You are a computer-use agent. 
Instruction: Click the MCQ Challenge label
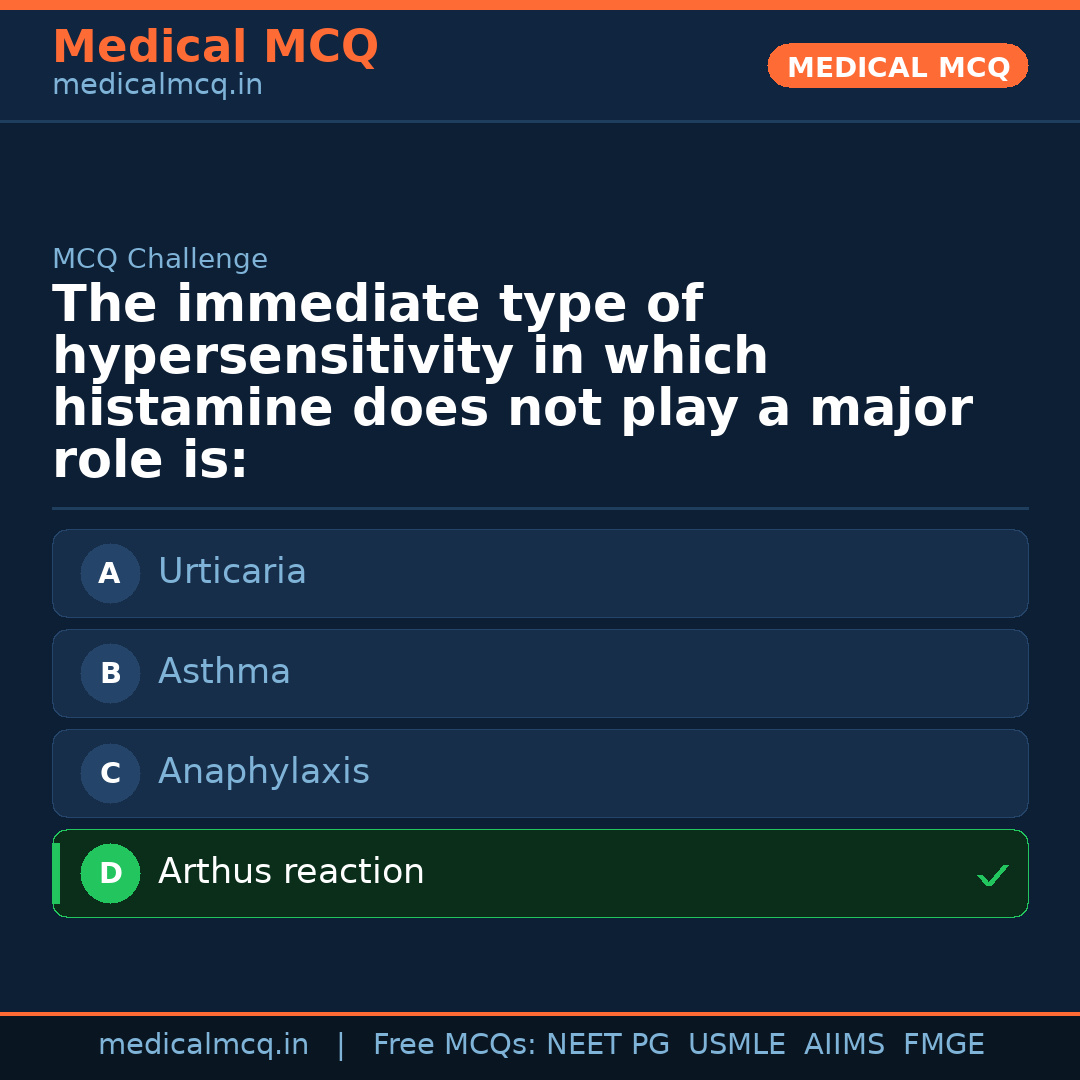[x=160, y=260]
